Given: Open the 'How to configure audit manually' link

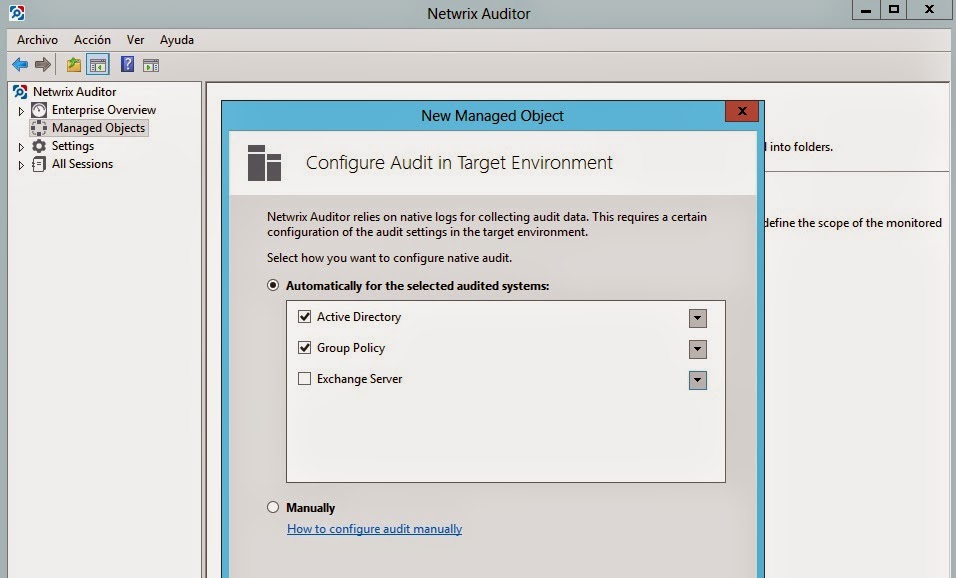Looking at the screenshot, I should (374, 529).
